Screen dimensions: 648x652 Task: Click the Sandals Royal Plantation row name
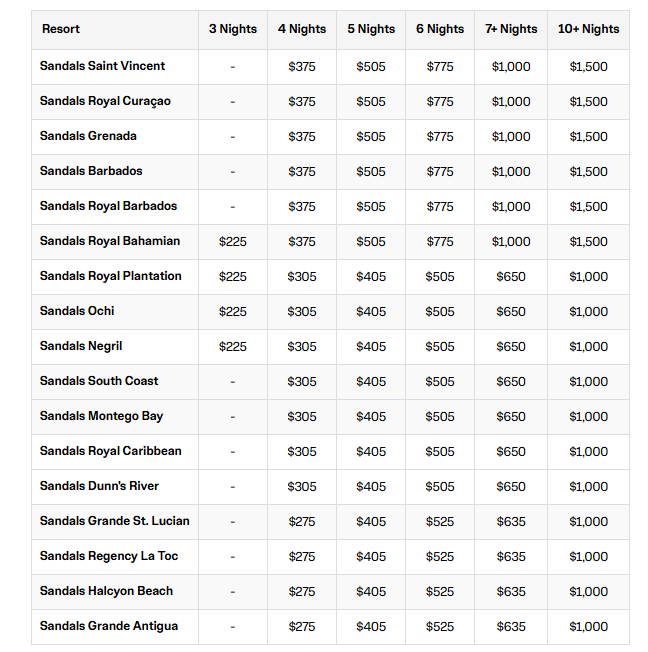coord(111,276)
